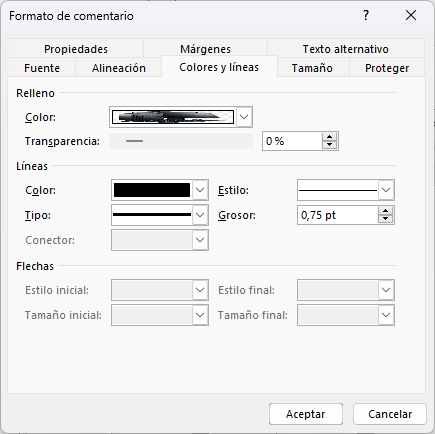Expand the Estilo line style dropdown

[386, 190]
